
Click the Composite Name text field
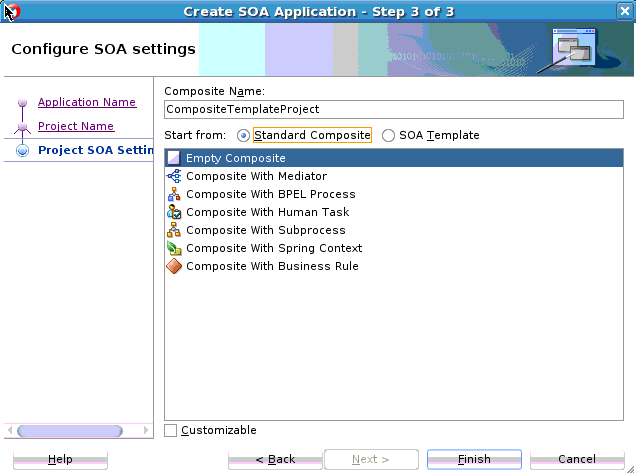tap(393, 109)
